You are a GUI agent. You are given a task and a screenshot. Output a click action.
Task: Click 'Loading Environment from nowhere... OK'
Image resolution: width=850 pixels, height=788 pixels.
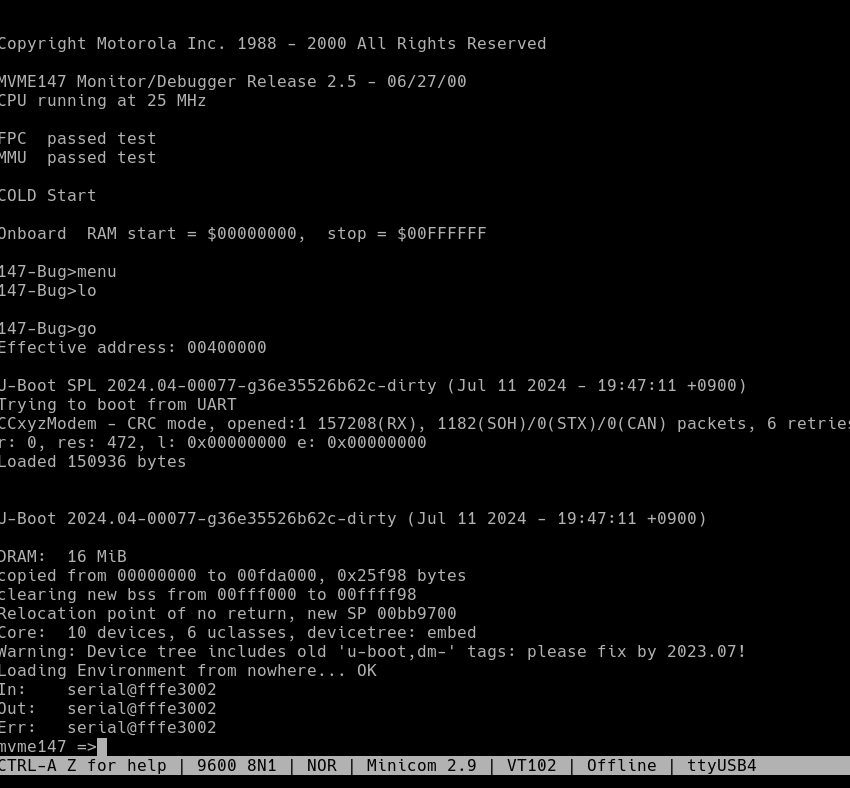point(188,670)
